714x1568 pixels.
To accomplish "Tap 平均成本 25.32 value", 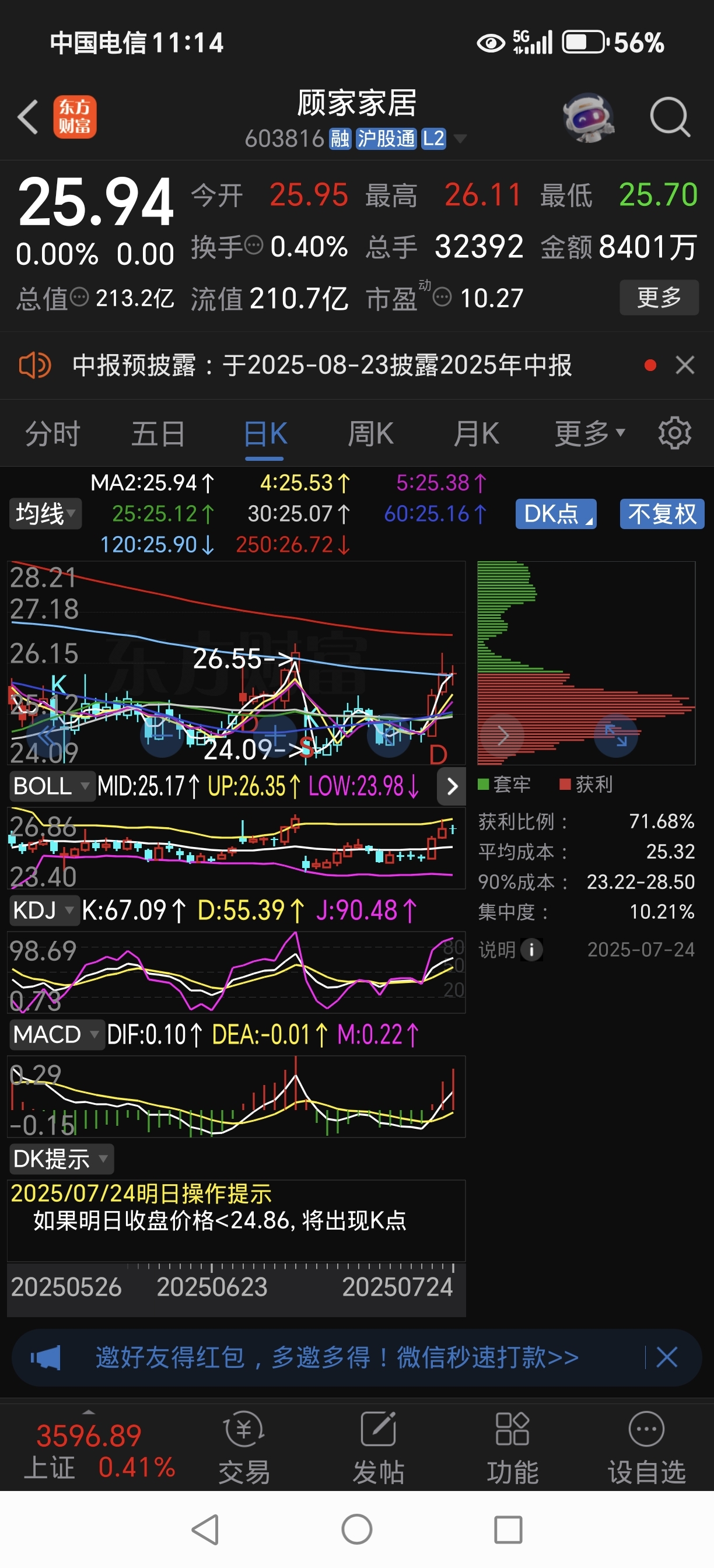I will tap(670, 852).
